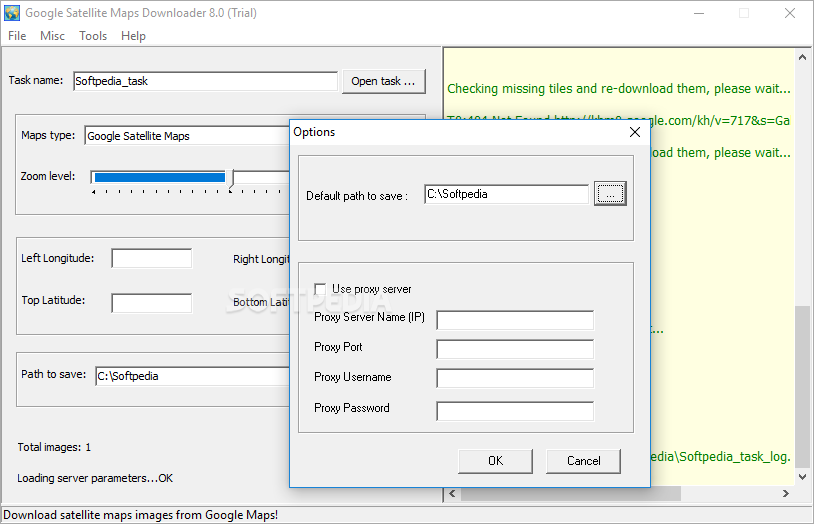The image size is (814, 524).
Task: Click the 'Total images: 1' text
Action: [x=54, y=447]
